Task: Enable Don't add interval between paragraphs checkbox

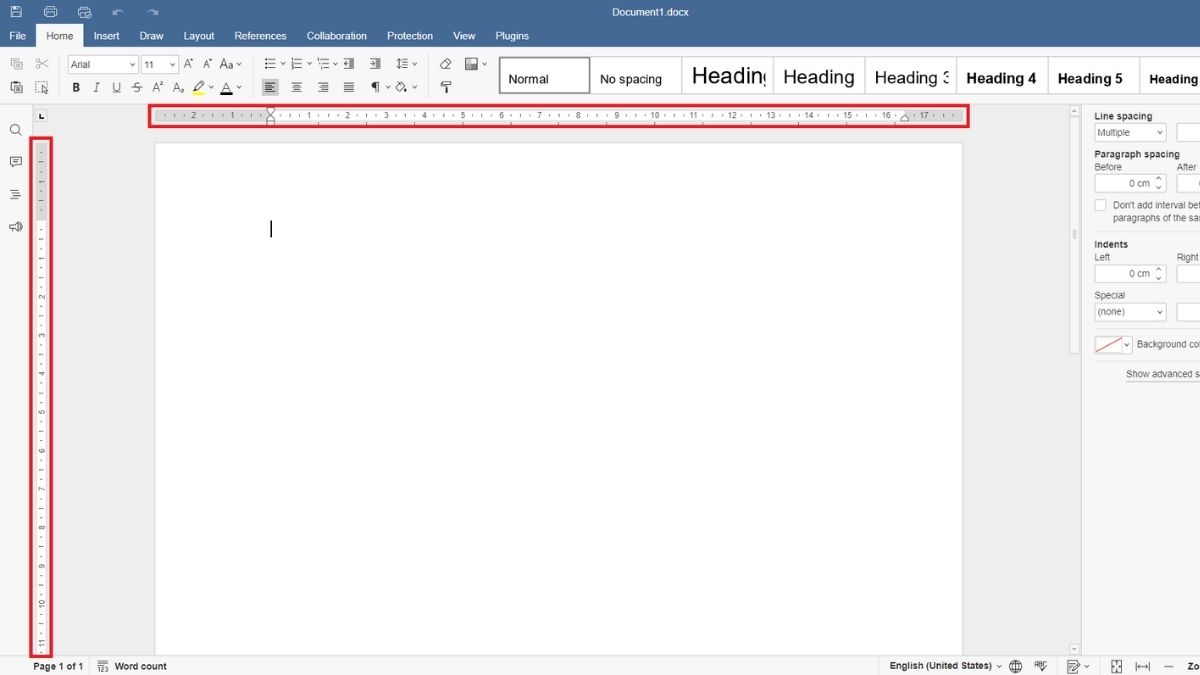Action: click(x=1101, y=205)
